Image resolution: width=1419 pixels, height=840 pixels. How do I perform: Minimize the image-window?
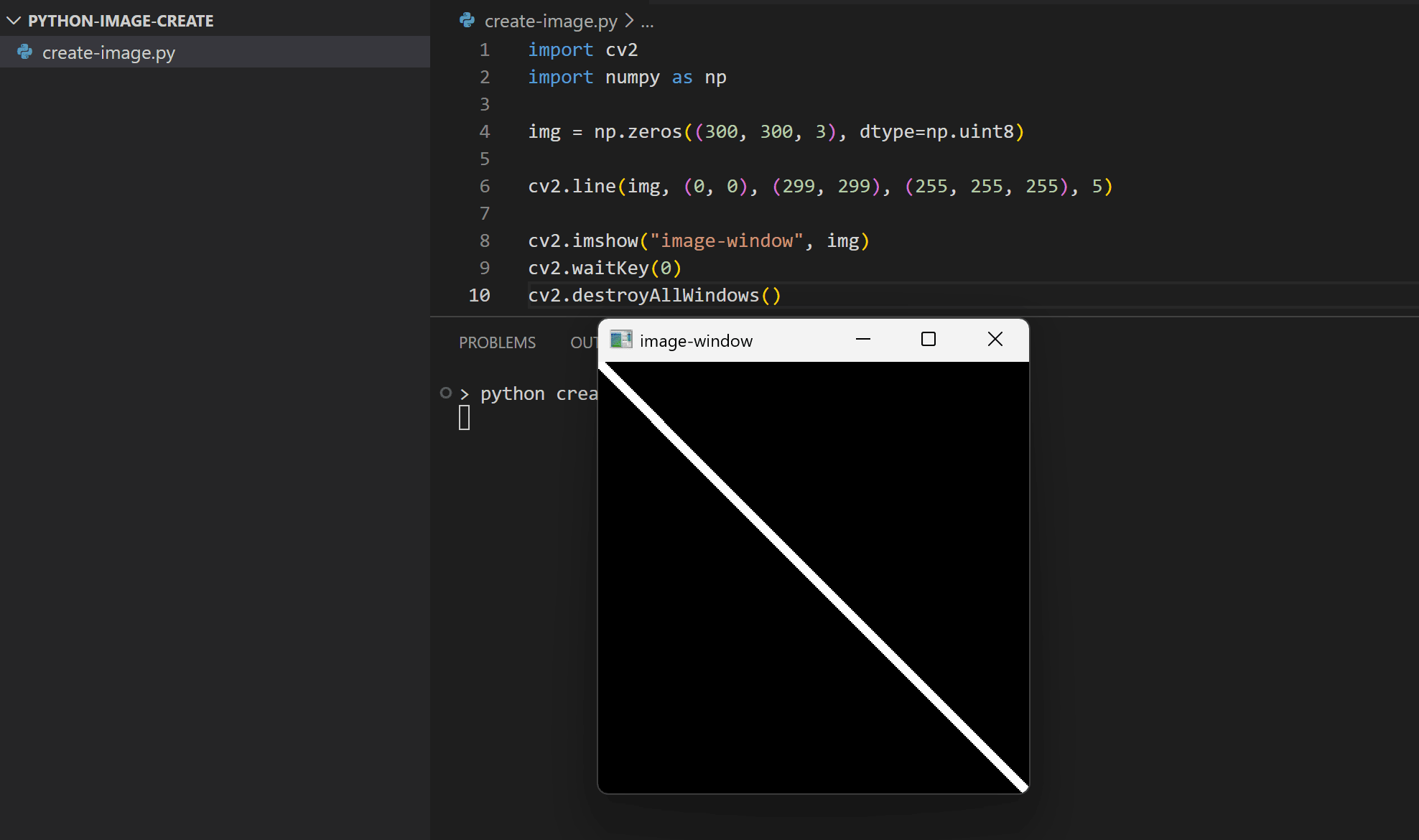coord(863,339)
